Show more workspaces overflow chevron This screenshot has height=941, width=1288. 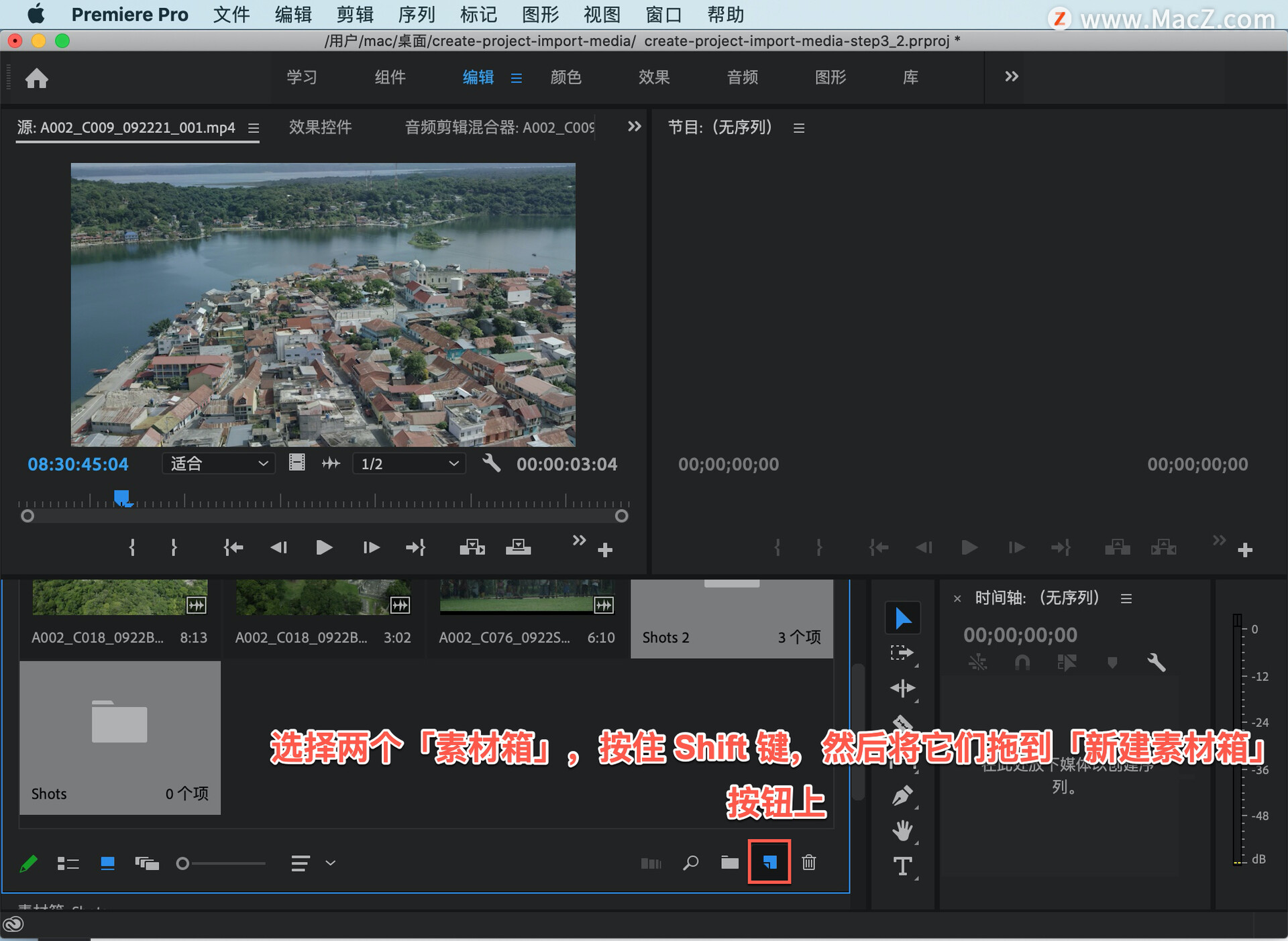coord(1011,76)
